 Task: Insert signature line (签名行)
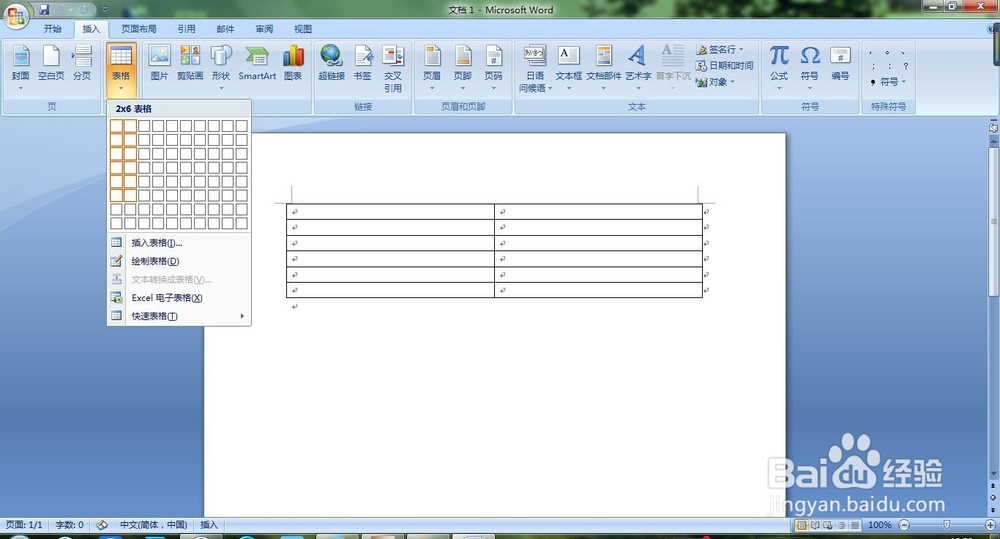[x=720, y=49]
